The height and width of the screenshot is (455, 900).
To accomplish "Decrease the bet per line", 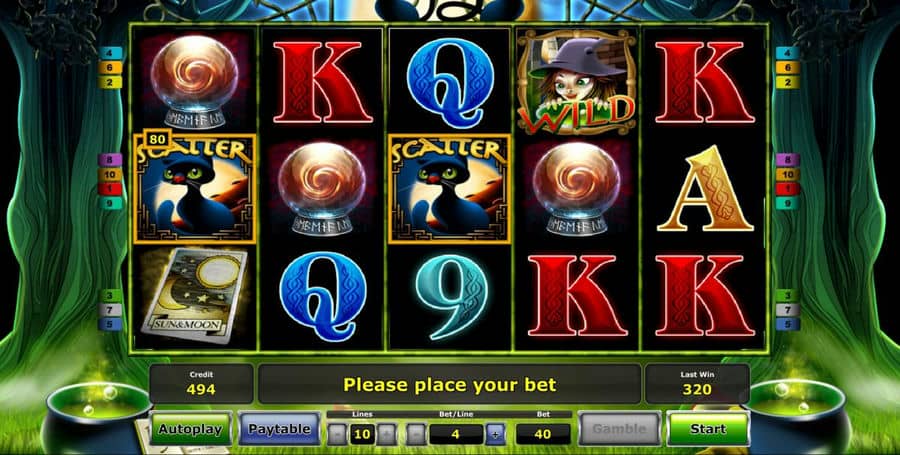I will pyautogui.click(x=417, y=434).
